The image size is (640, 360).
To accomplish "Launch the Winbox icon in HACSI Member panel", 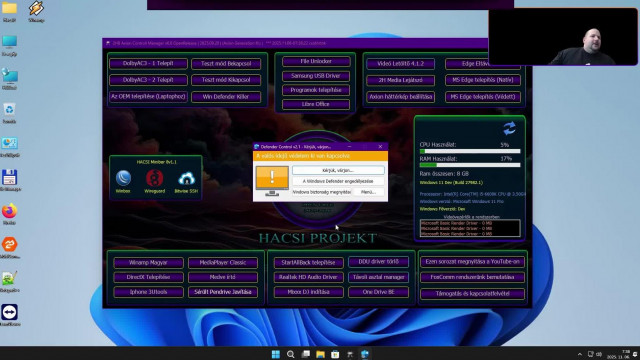I will [x=123, y=178].
